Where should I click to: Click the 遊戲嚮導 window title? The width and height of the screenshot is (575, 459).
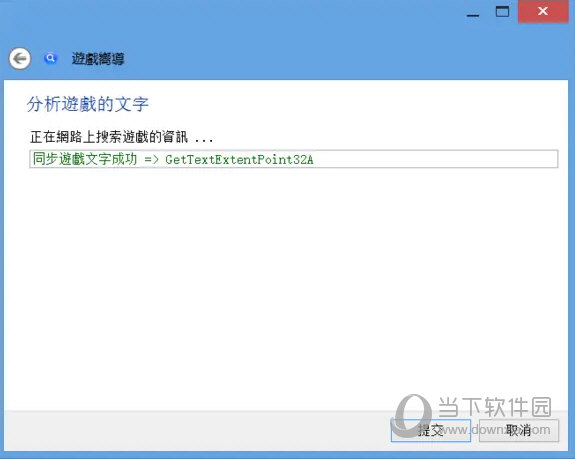click(x=98, y=58)
